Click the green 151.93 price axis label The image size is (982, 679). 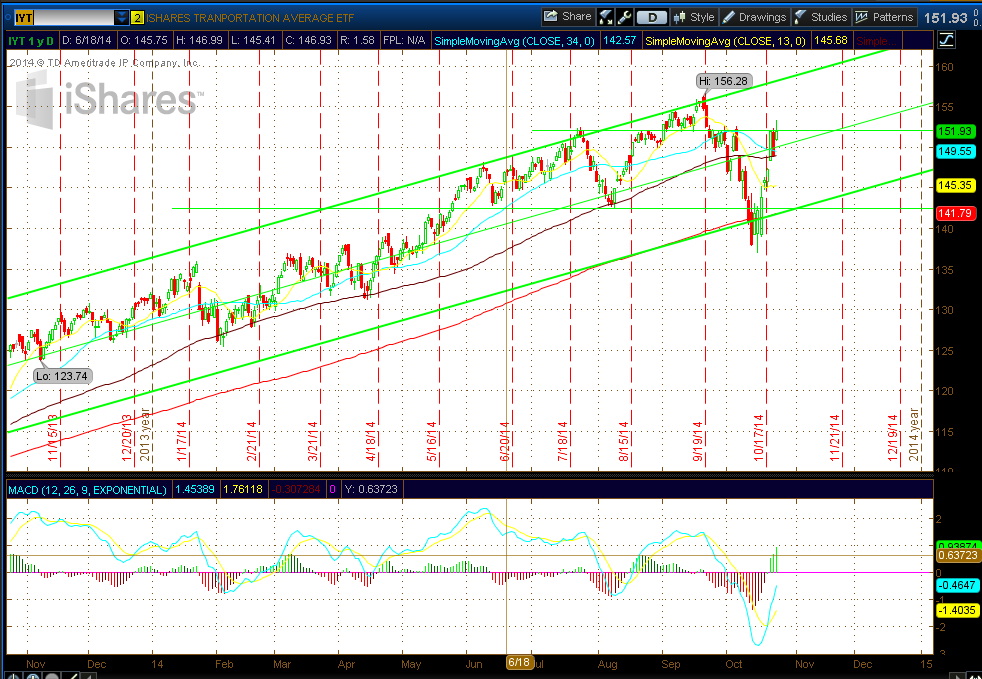[955, 131]
